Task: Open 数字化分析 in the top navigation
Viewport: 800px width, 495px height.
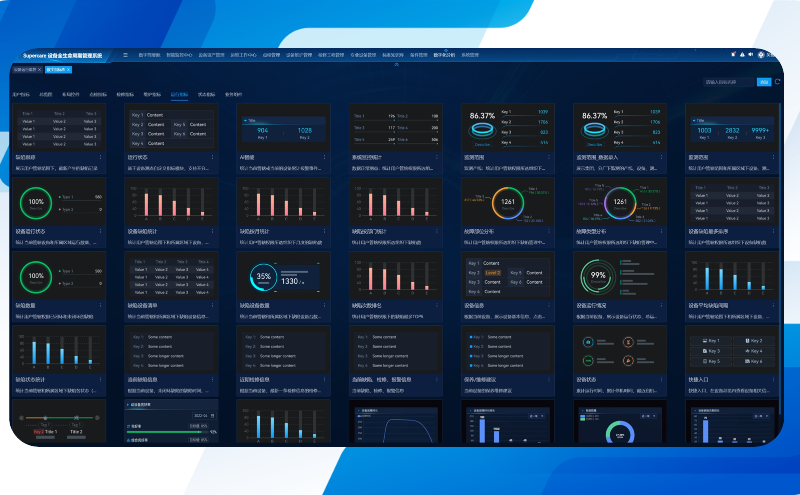Action: [x=443, y=55]
